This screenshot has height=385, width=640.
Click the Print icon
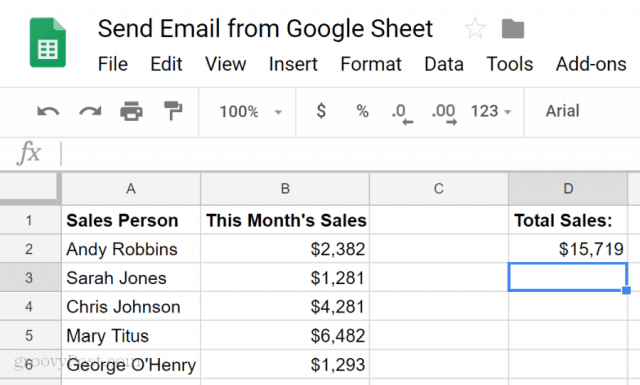click(x=131, y=111)
